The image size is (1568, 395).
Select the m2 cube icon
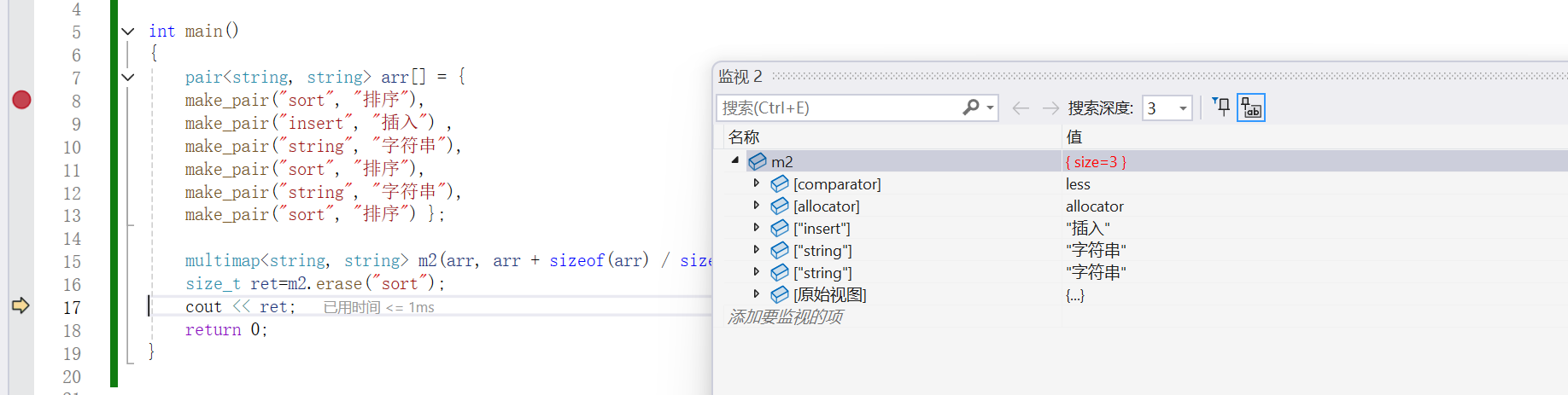[758, 161]
